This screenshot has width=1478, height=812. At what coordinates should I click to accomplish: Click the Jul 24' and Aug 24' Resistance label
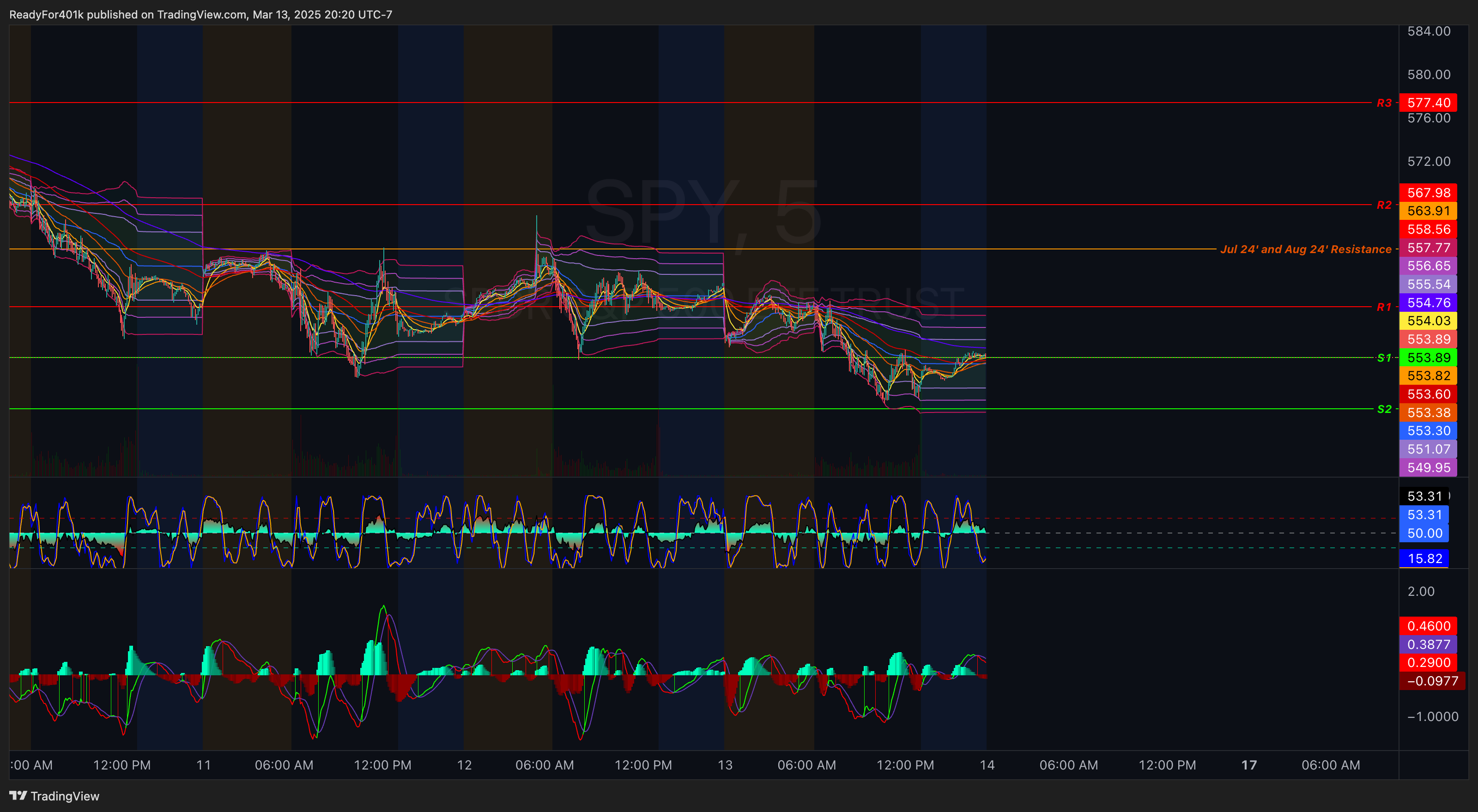point(1305,249)
